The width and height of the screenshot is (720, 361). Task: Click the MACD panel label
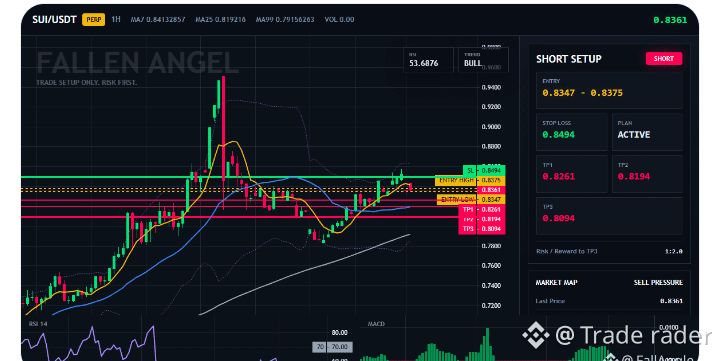[x=376, y=324]
